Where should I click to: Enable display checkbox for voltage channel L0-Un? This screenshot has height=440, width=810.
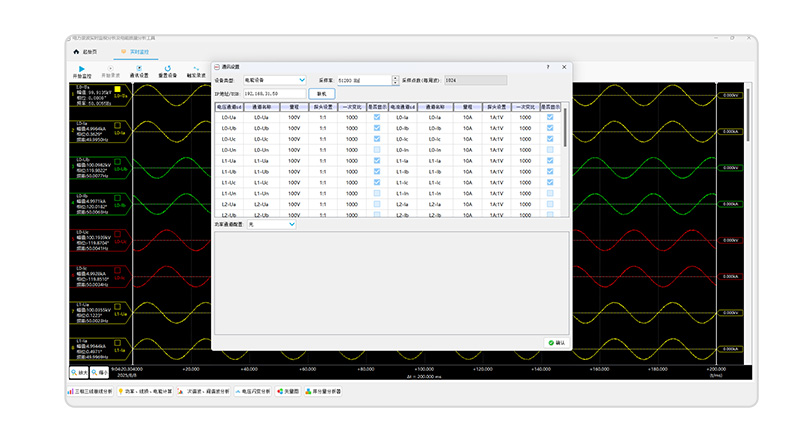377,149
